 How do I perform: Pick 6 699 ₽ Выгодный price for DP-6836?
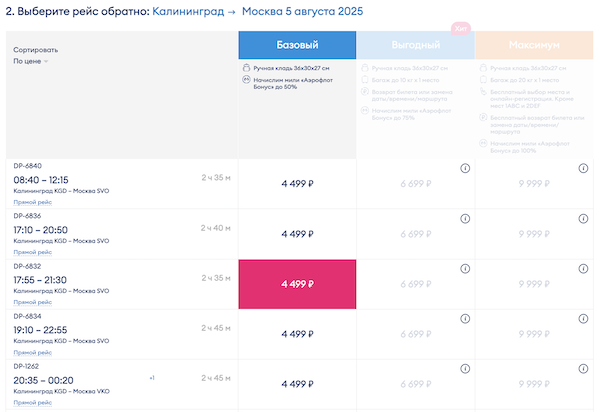pos(415,234)
